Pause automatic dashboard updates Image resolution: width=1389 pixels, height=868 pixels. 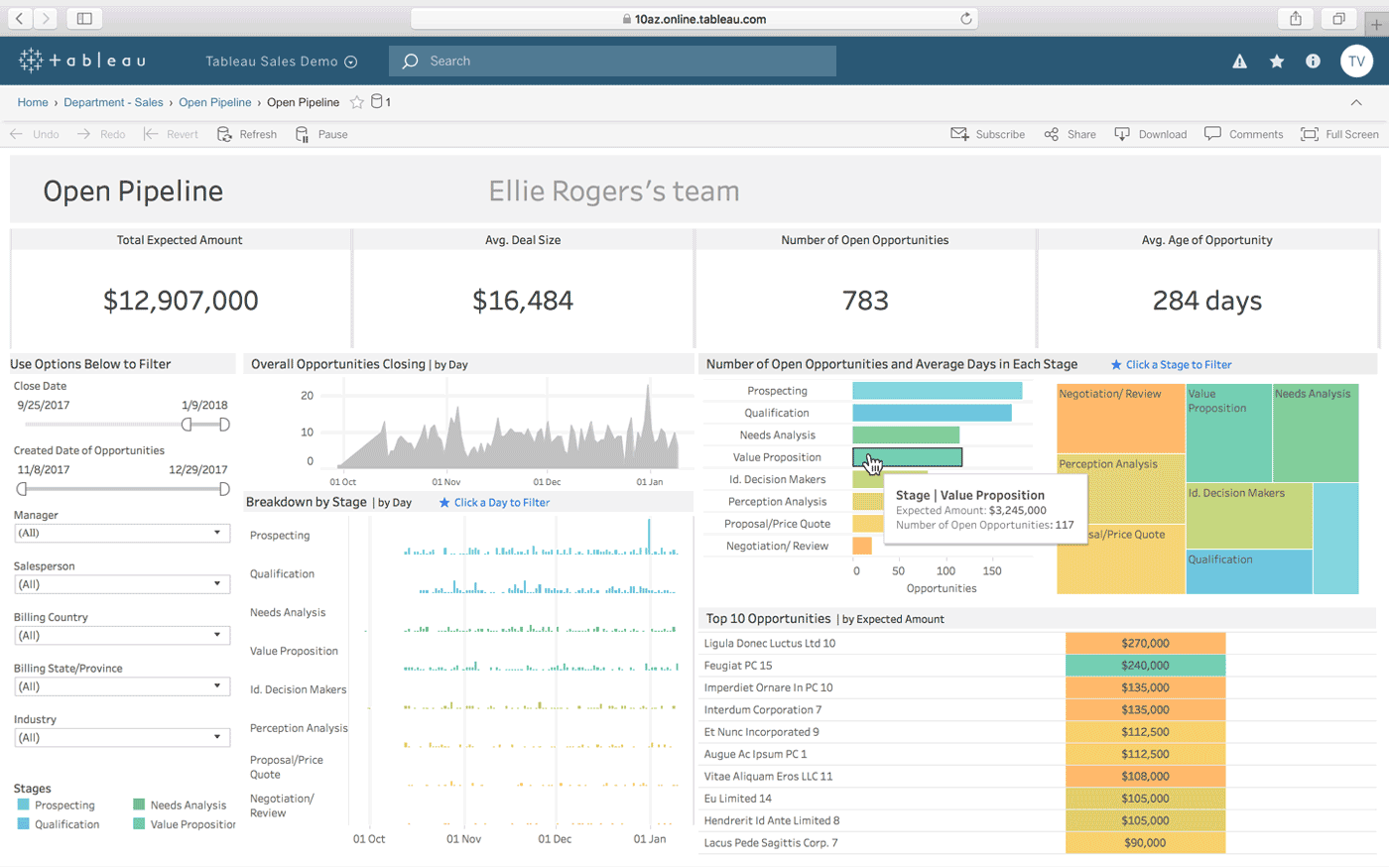321,133
